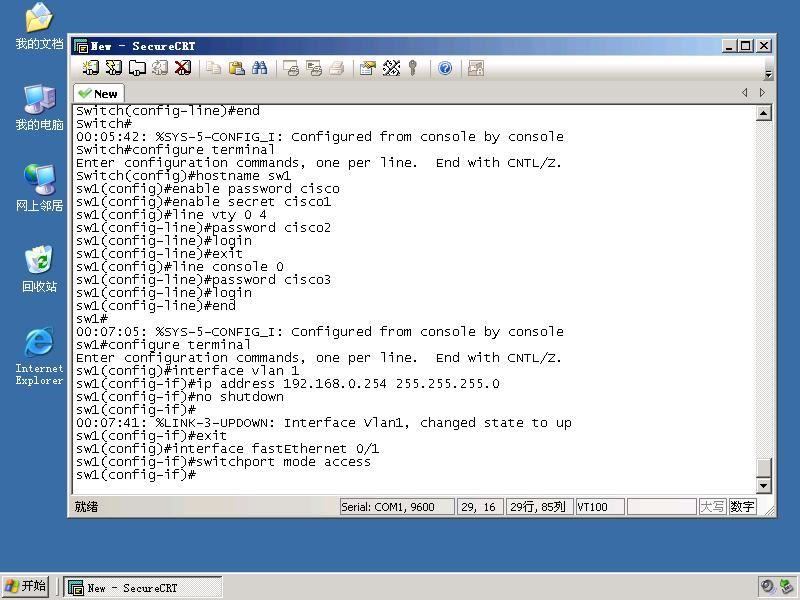The height and width of the screenshot is (600, 800).
Task: Click the 'Interface Vlan1, changed state to up' line
Action: 324,423
